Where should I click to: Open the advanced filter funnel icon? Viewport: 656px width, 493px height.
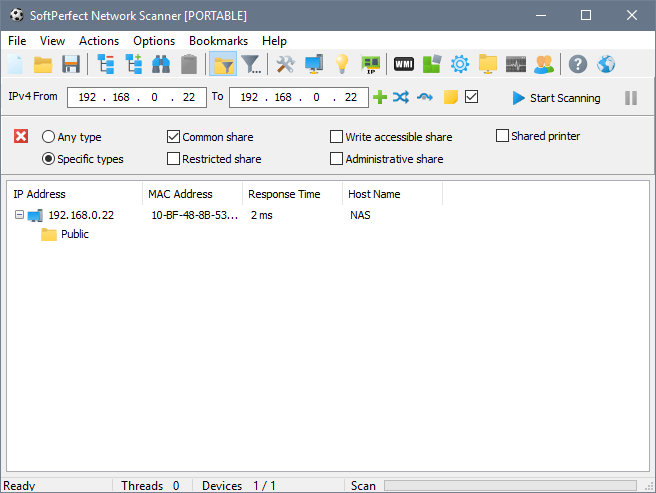251,64
